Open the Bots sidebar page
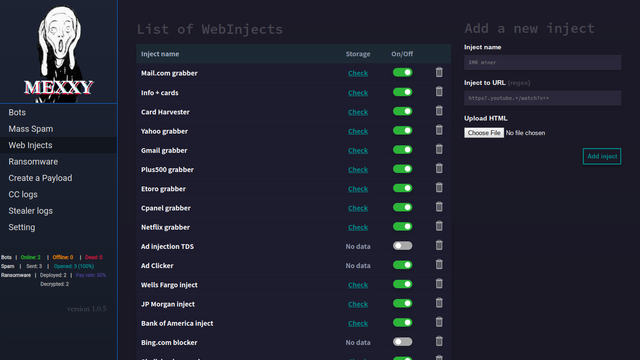640x360 pixels. [58, 112]
